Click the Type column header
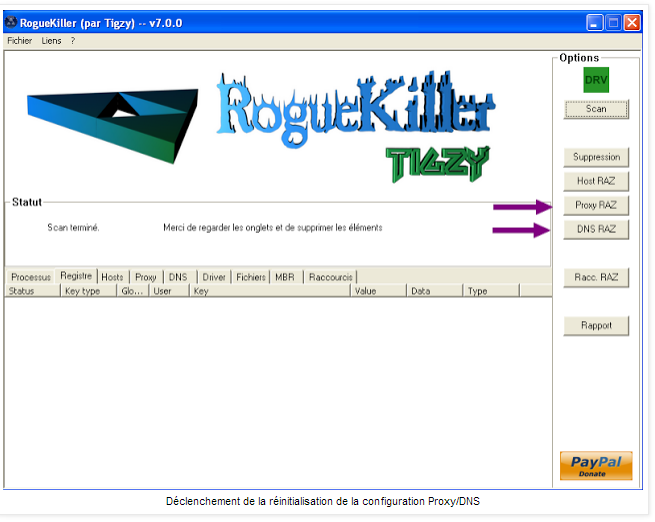655x522 pixels. click(x=491, y=291)
